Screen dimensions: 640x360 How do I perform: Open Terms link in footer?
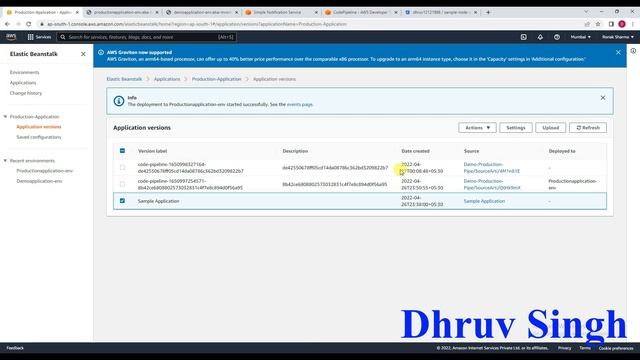coord(585,348)
